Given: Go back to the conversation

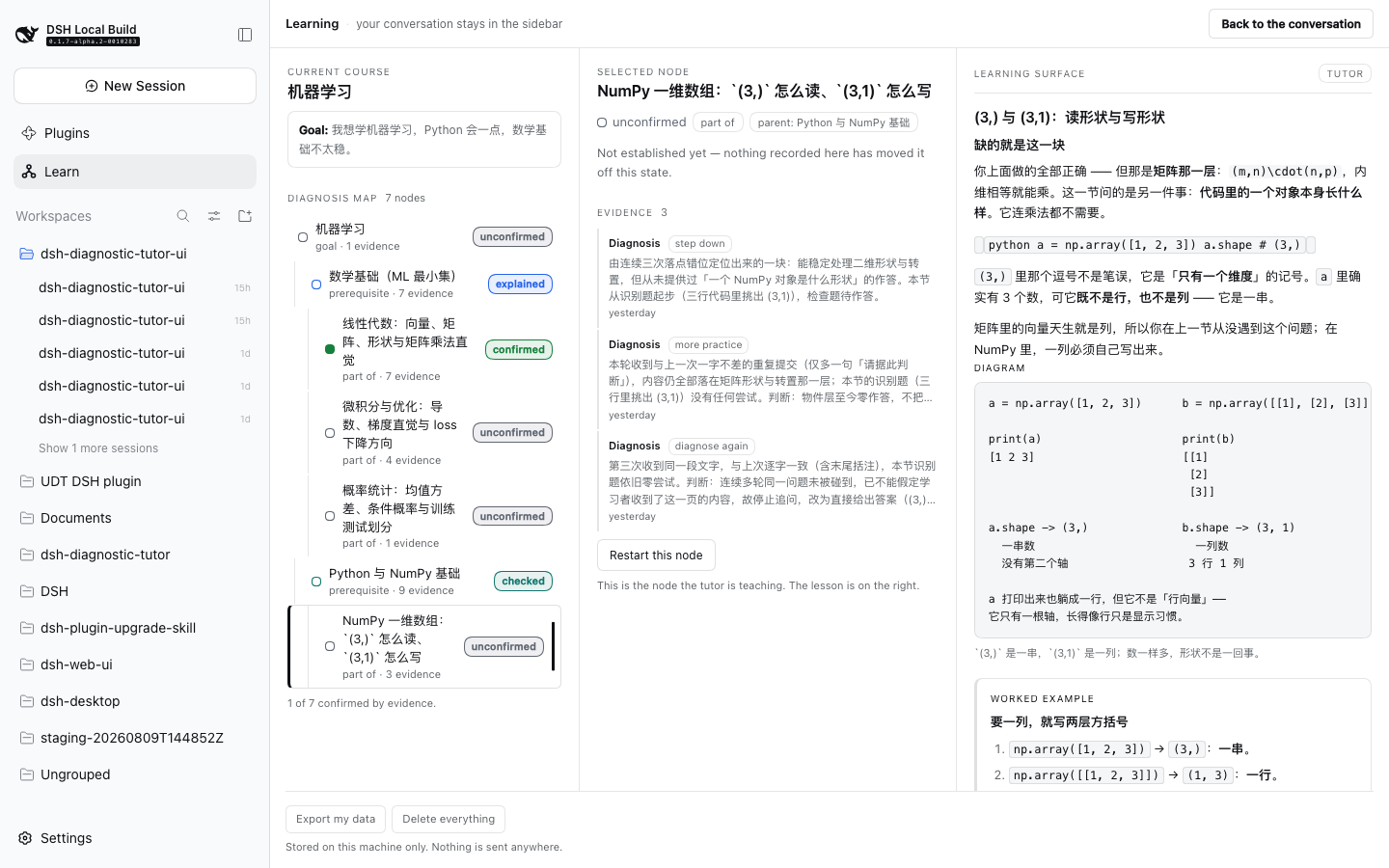Looking at the screenshot, I should (1291, 24).
